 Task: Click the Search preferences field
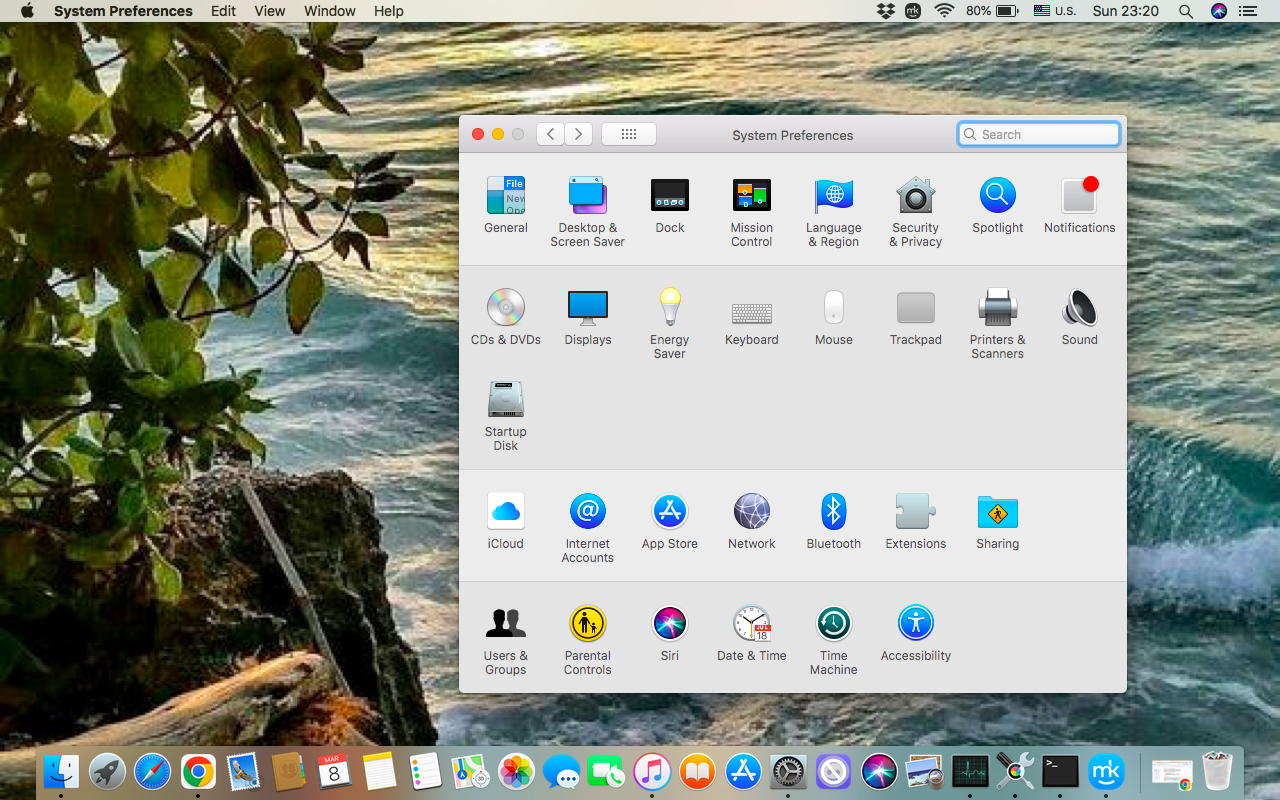coord(1038,133)
